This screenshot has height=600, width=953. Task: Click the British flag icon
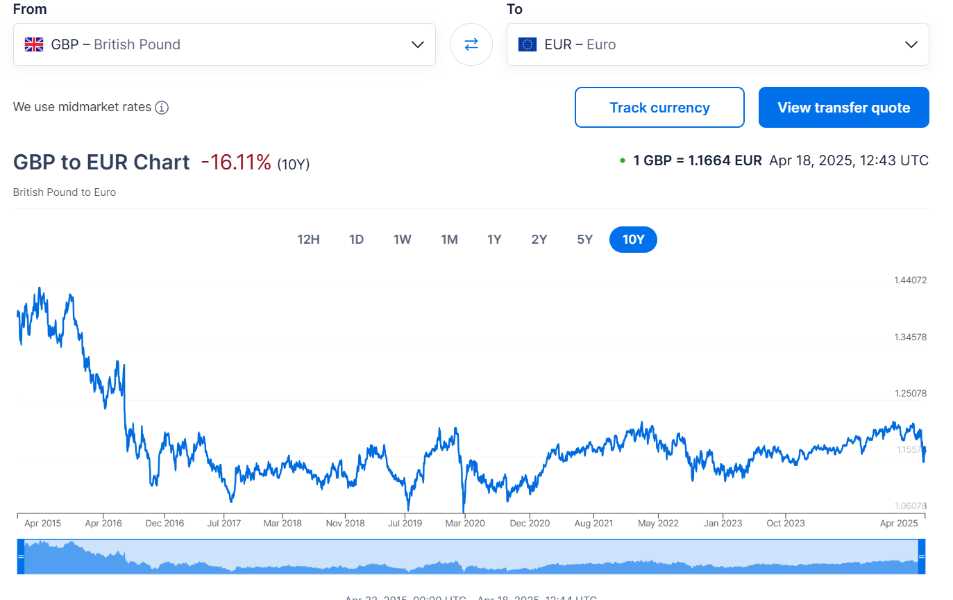[34, 44]
